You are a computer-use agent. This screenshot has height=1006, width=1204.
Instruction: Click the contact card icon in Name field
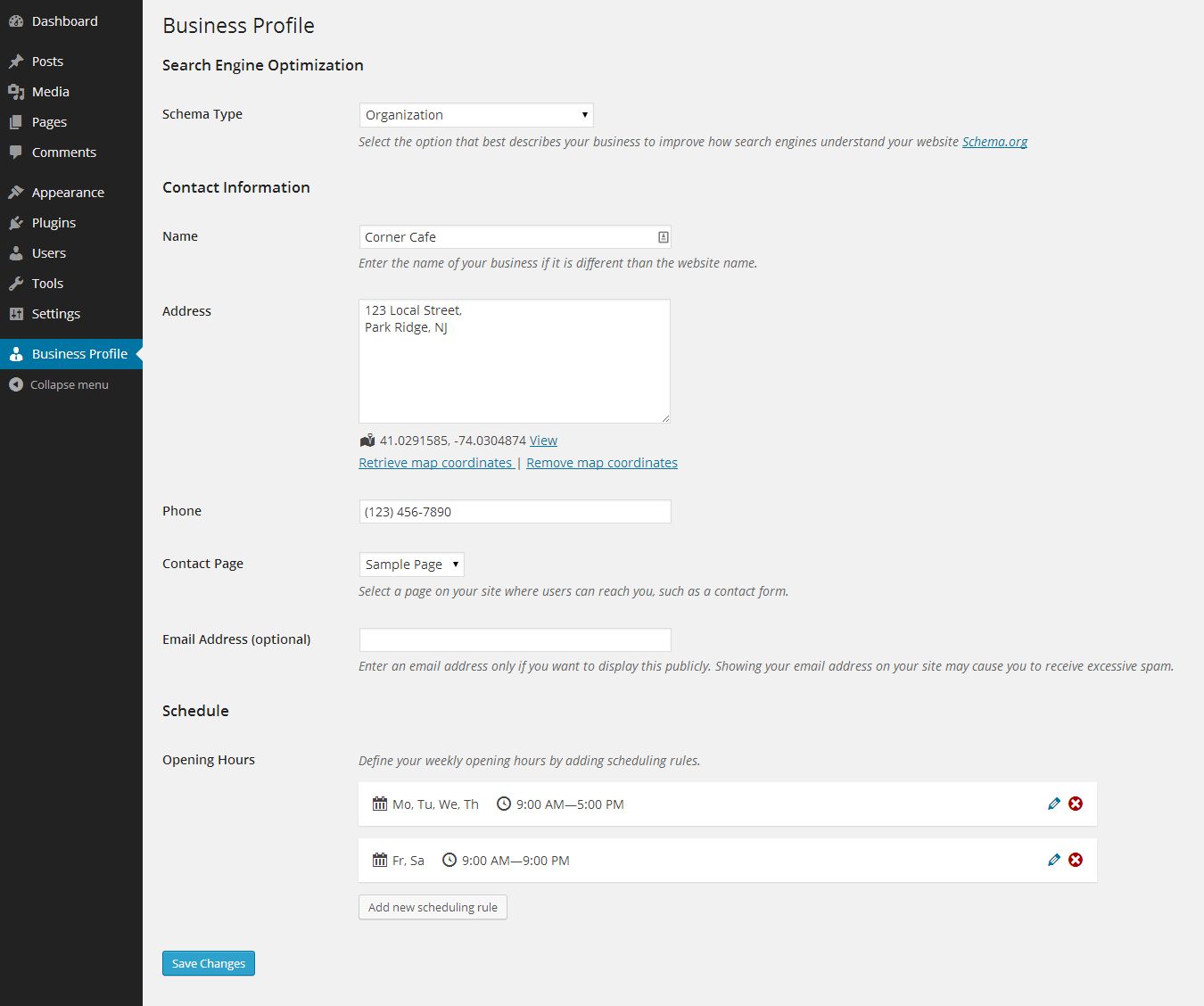(663, 237)
